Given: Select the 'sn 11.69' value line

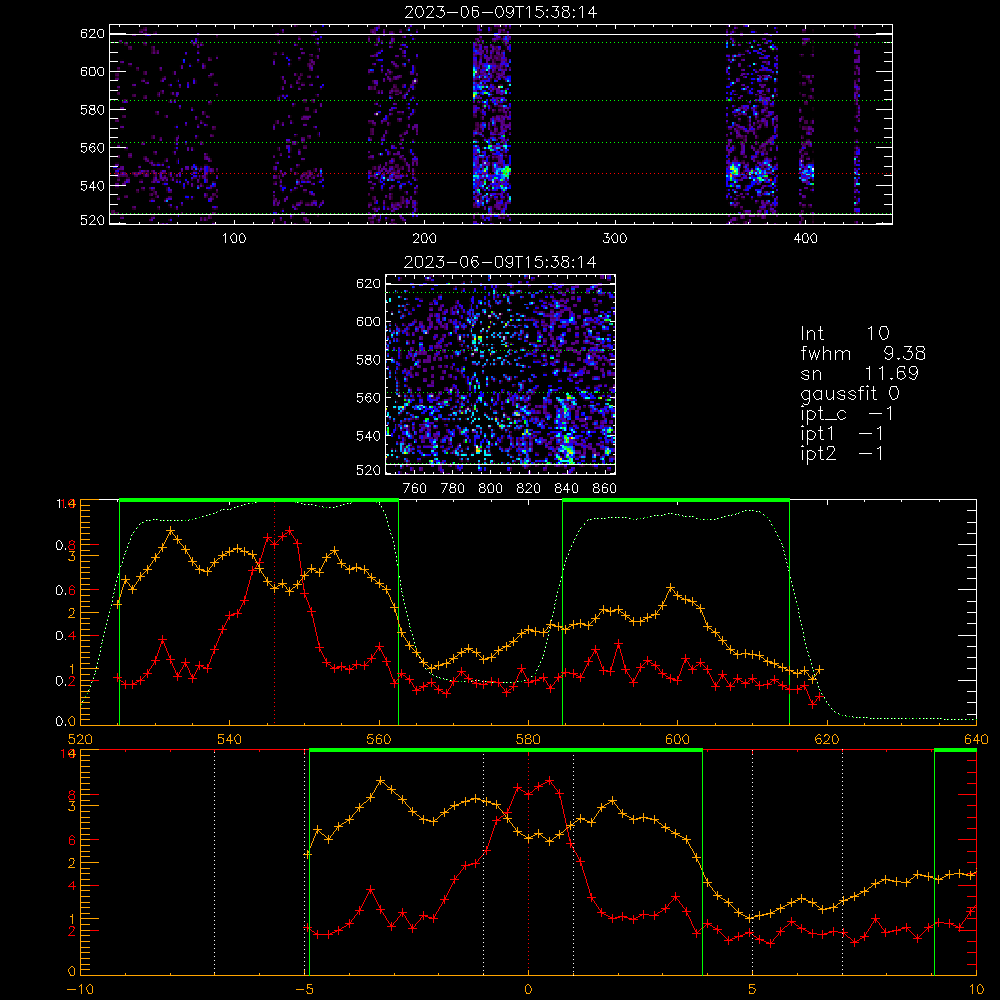Looking at the screenshot, I should pos(859,373).
